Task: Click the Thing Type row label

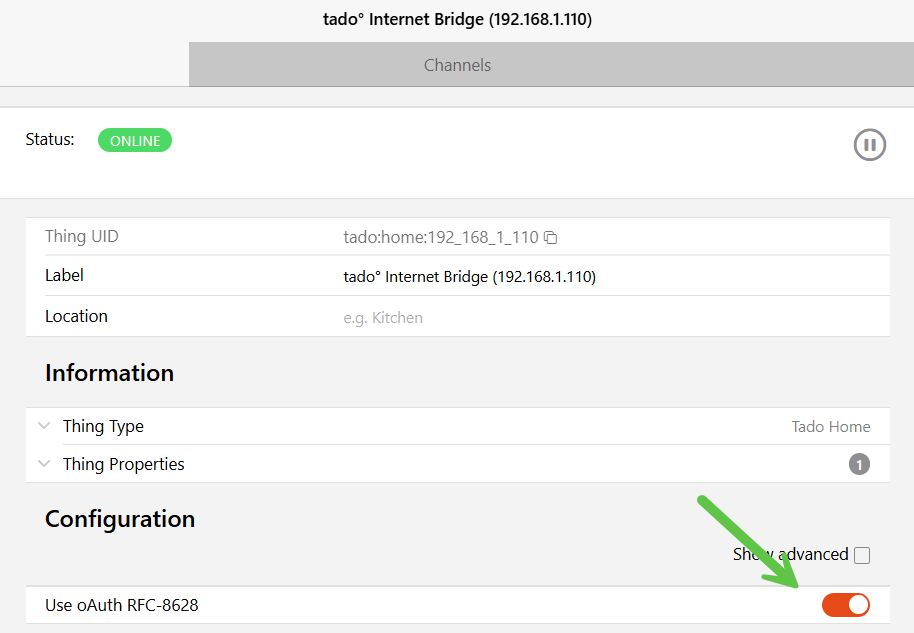Action: [x=103, y=426]
